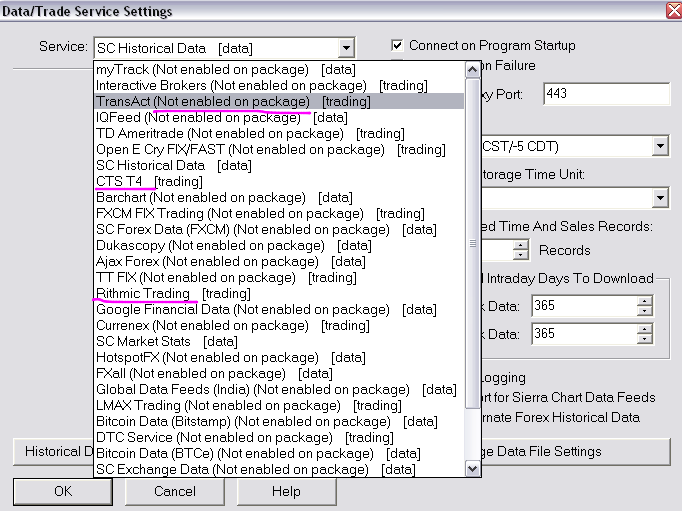Choose DTC Service trading entry
The image size is (682, 511).
(x=279, y=438)
